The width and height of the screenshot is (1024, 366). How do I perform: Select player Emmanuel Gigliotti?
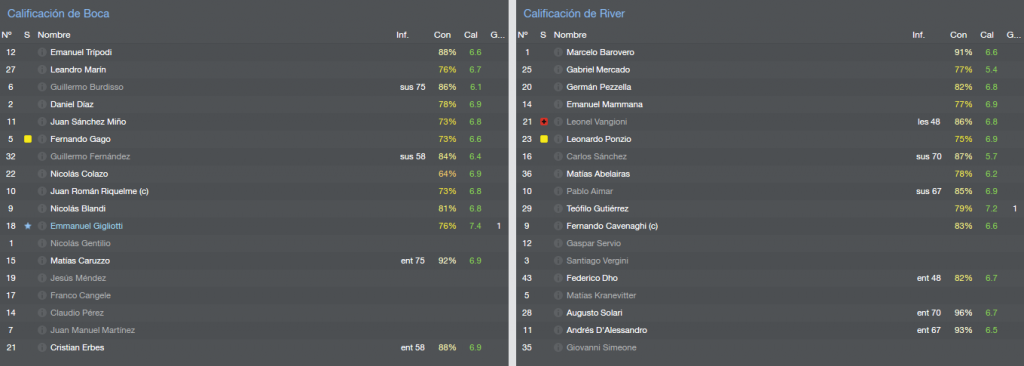[x=86, y=226]
